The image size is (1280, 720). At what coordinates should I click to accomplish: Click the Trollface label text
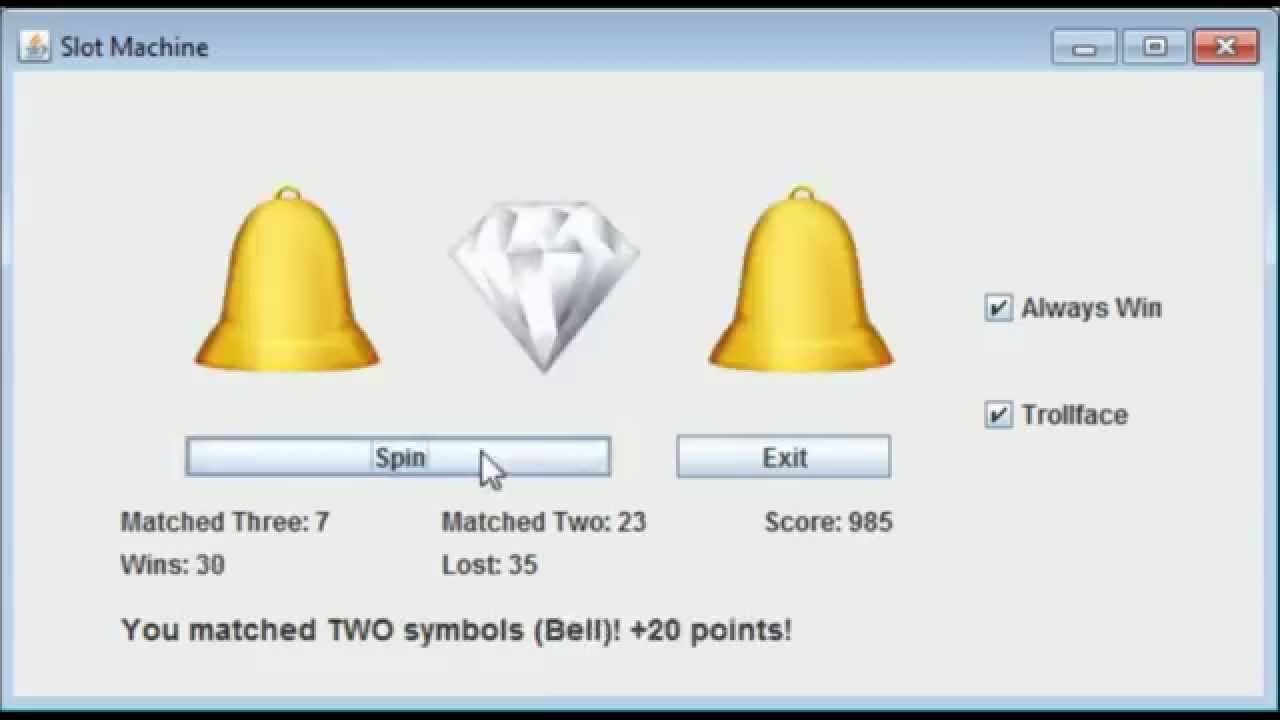(x=1074, y=415)
